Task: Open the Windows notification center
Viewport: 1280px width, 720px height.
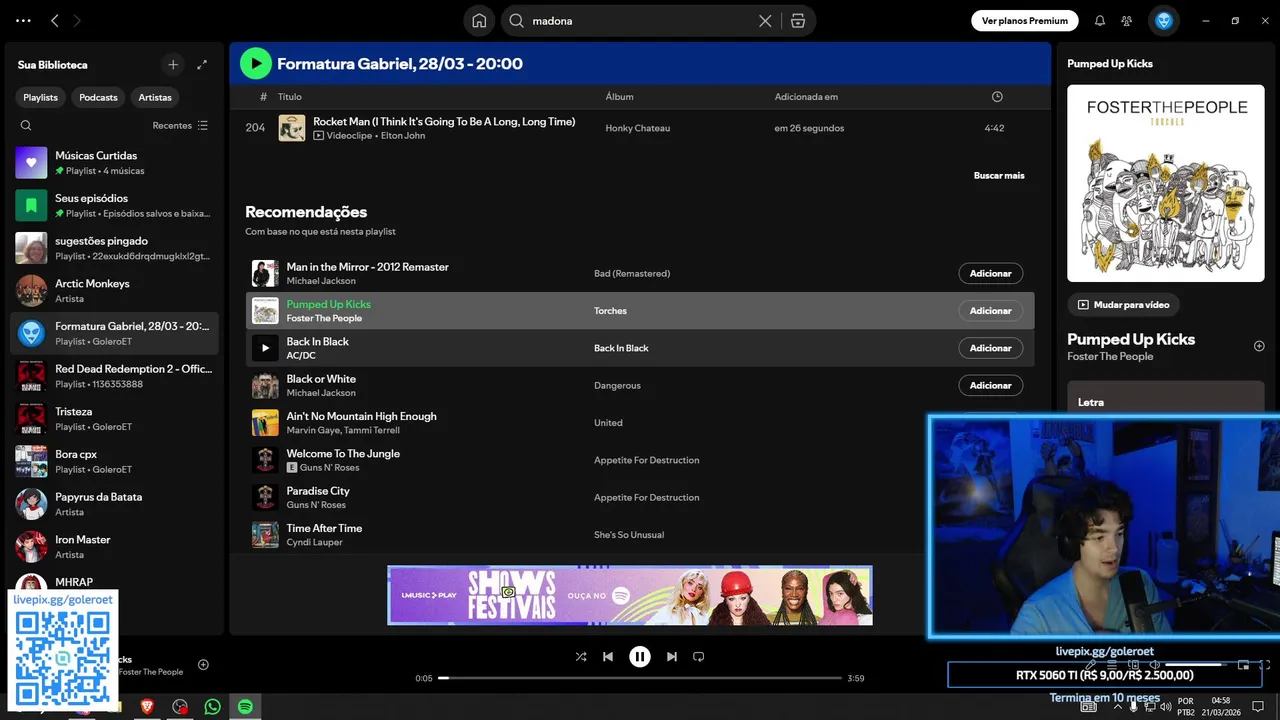Action: 1258,707
